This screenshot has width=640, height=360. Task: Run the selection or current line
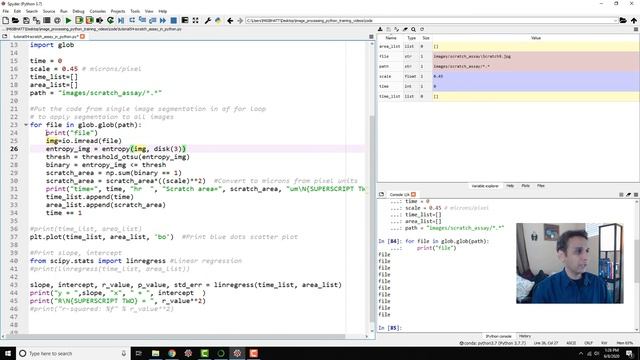click(100, 20)
